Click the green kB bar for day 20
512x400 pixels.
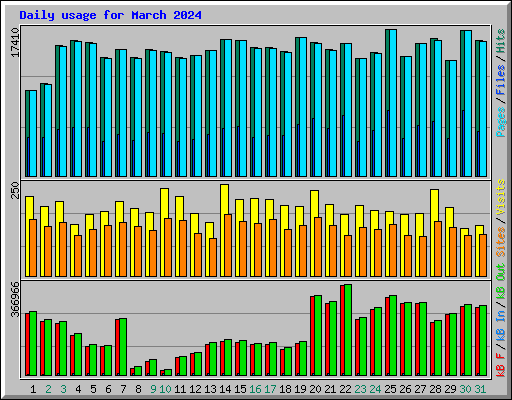(318, 335)
